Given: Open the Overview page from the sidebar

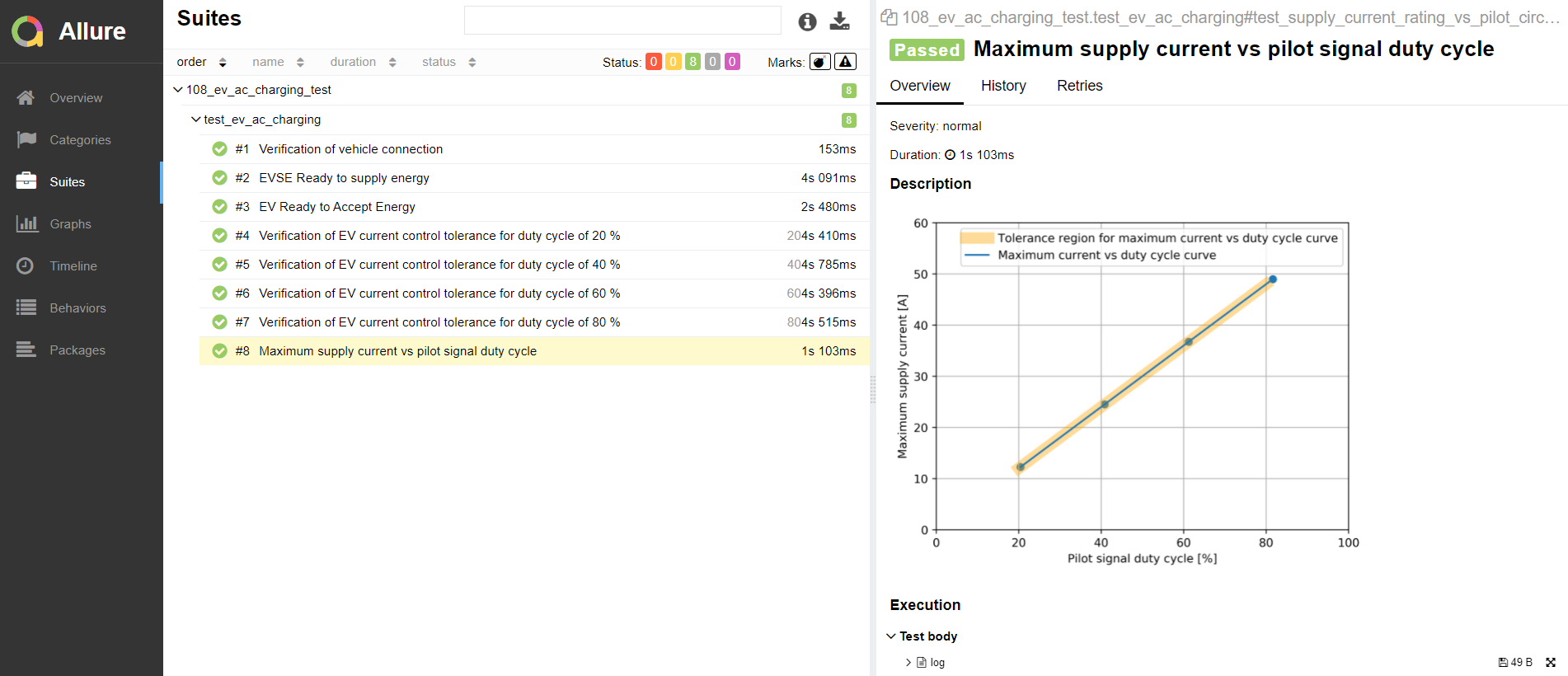Looking at the screenshot, I should coord(76,98).
